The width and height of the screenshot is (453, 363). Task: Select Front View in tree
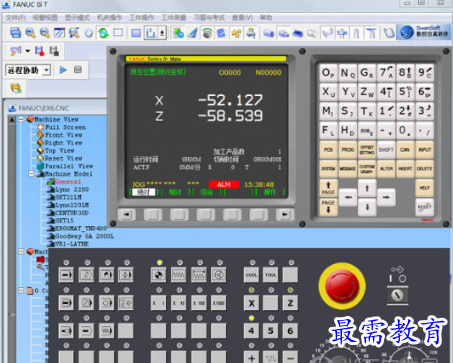click(x=64, y=135)
